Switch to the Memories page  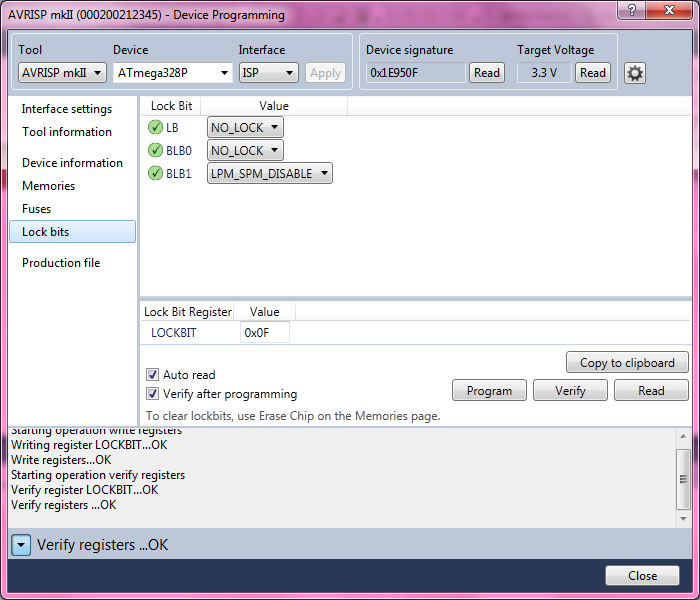(x=48, y=186)
